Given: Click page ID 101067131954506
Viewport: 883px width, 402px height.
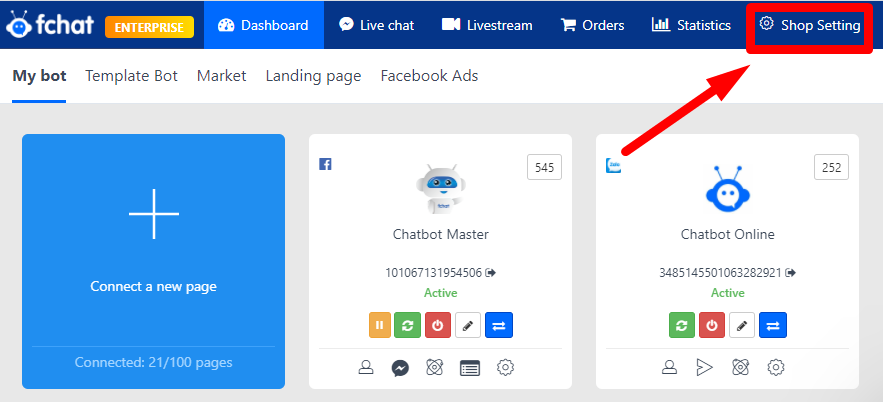Looking at the screenshot, I should coord(434,273).
